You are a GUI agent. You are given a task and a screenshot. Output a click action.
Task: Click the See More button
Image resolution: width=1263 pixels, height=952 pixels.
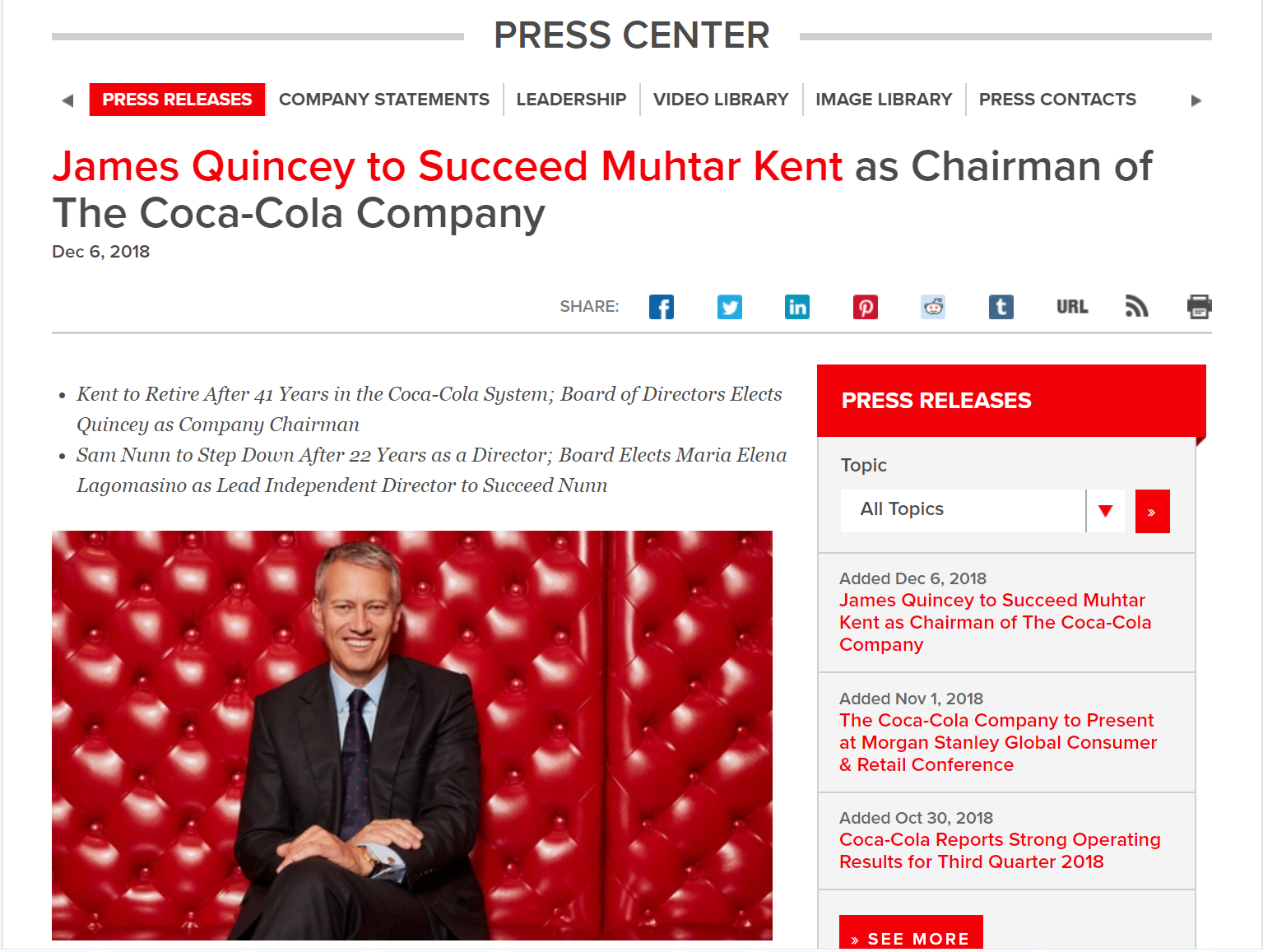(911, 933)
